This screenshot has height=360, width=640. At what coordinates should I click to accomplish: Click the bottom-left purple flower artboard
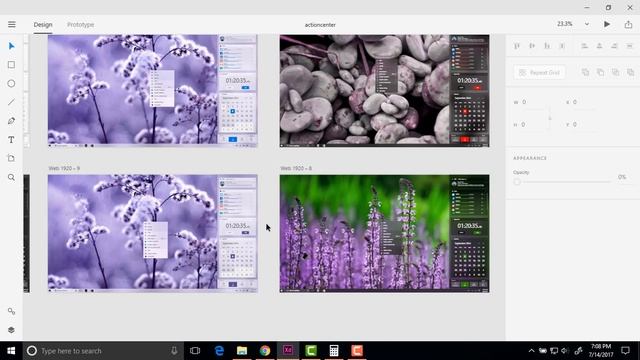click(x=153, y=233)
